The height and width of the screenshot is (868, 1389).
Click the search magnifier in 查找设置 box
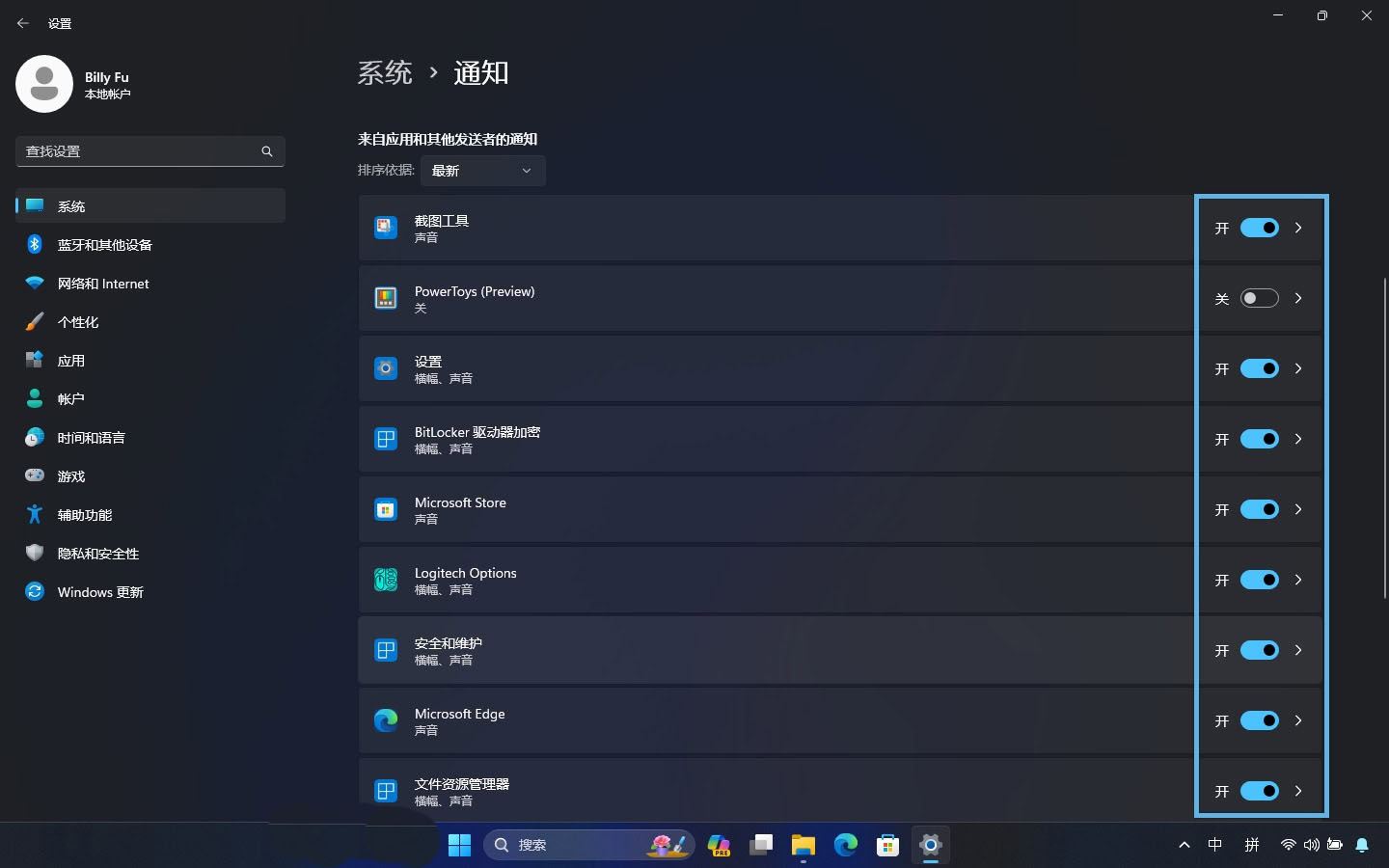[267, 151]
